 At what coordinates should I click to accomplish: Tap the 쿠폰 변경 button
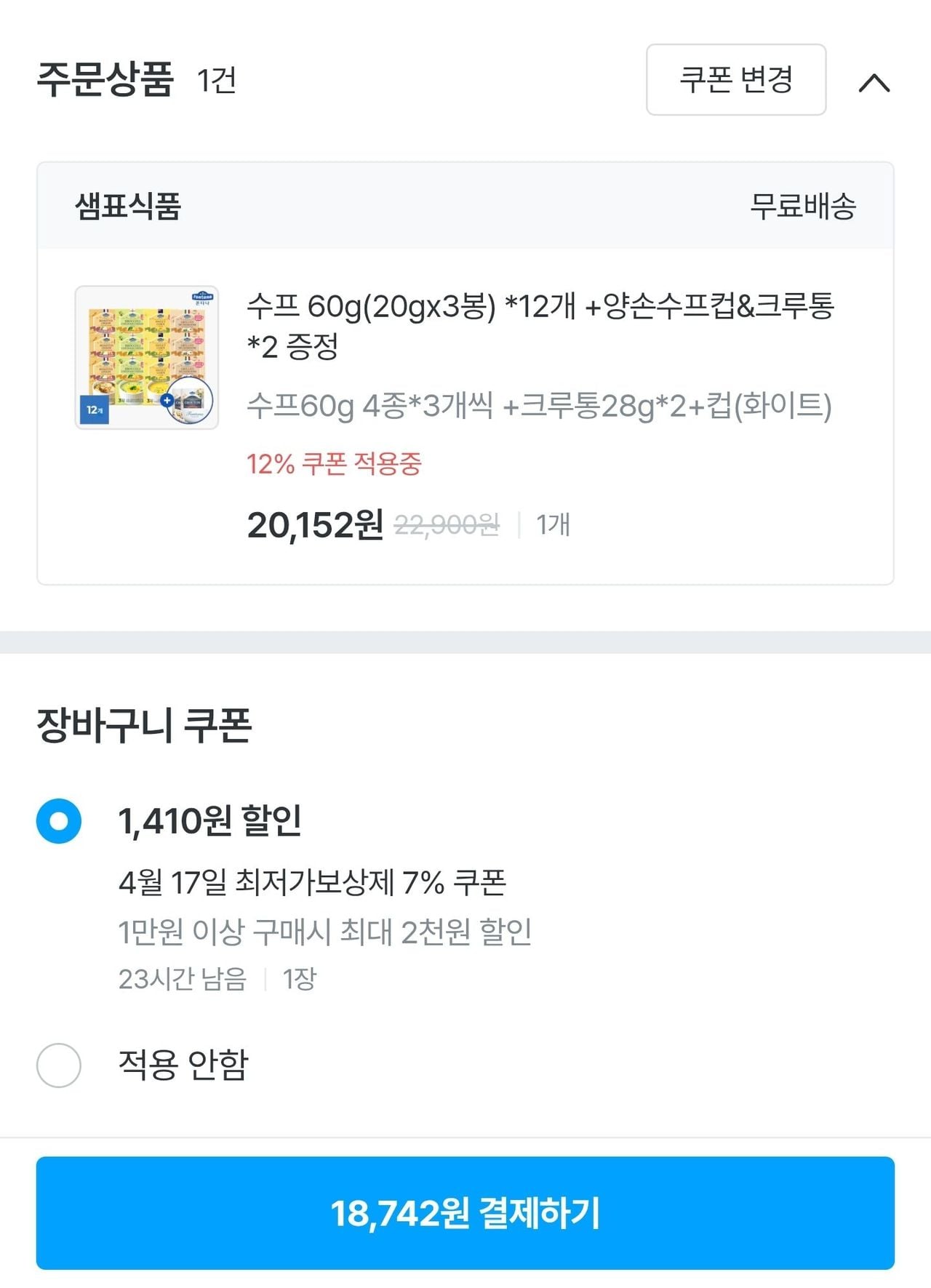click(735, 79)
